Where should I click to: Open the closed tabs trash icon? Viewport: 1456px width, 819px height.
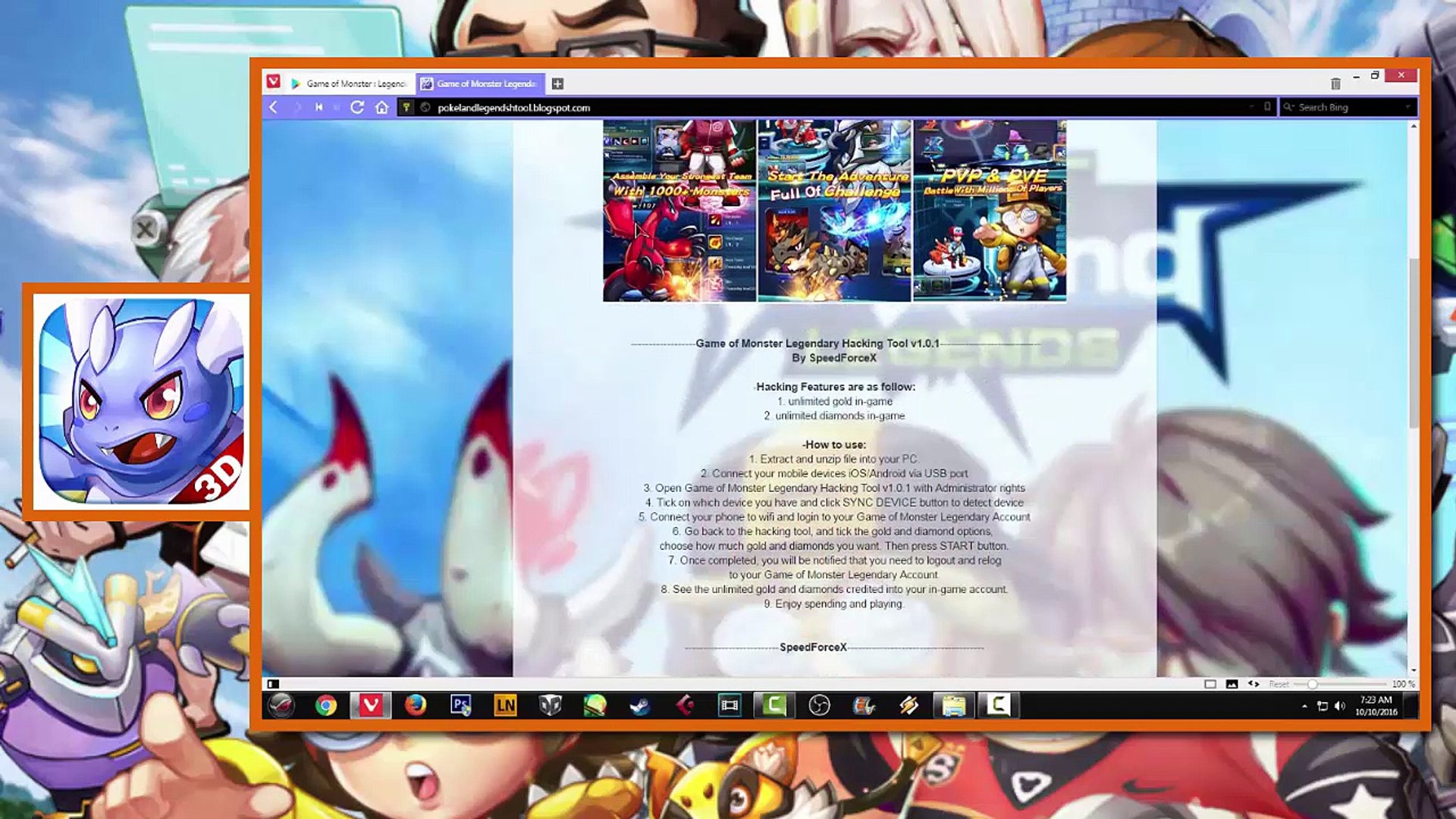pos(1335,83)
